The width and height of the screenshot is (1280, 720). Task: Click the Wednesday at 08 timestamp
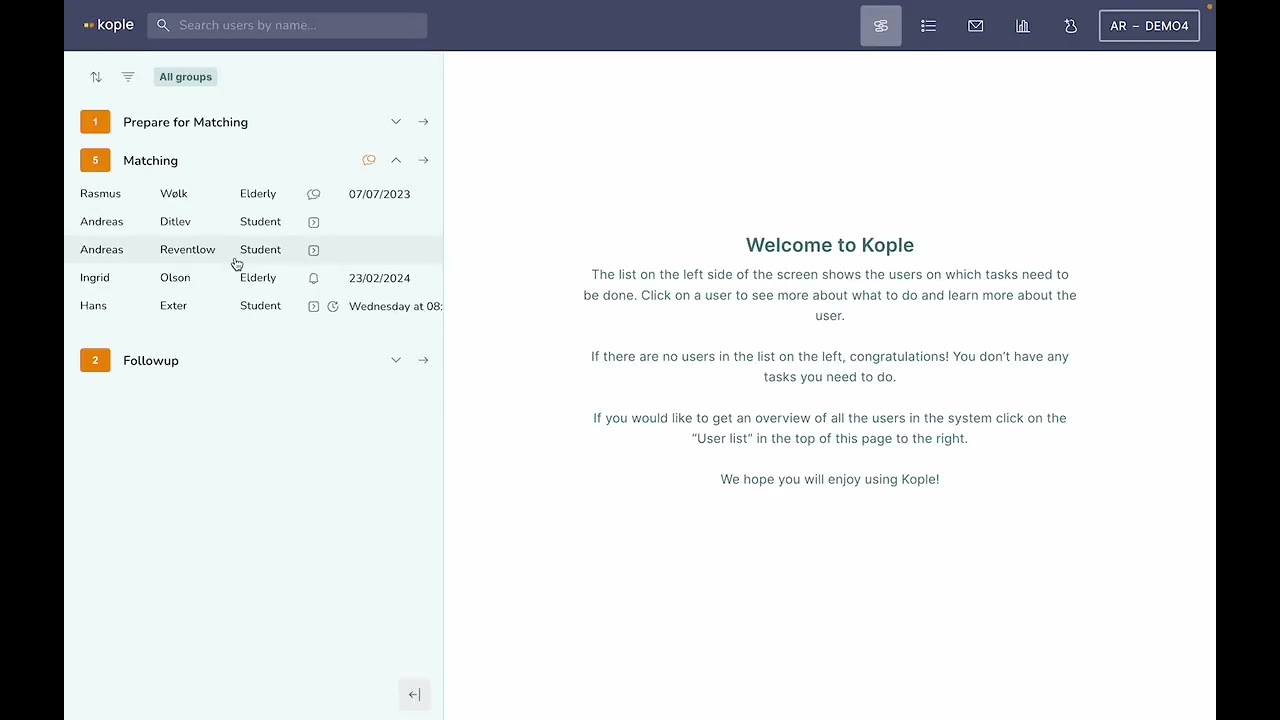tap(395, 306)
